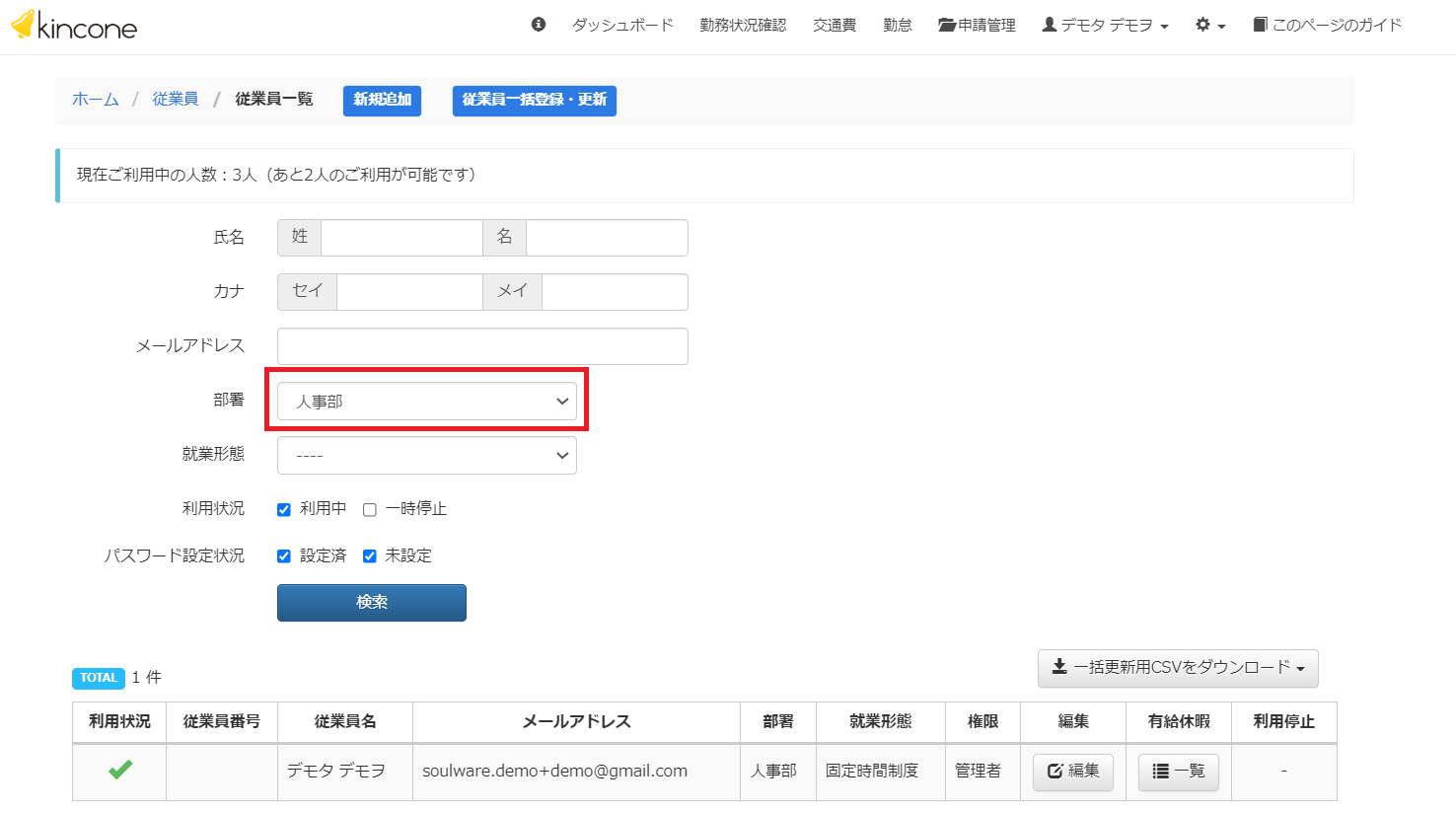Go to 従業員 breadcrumb link
Image resolution: width=1456 pixels, height=813 pixels.
(176, 99)
